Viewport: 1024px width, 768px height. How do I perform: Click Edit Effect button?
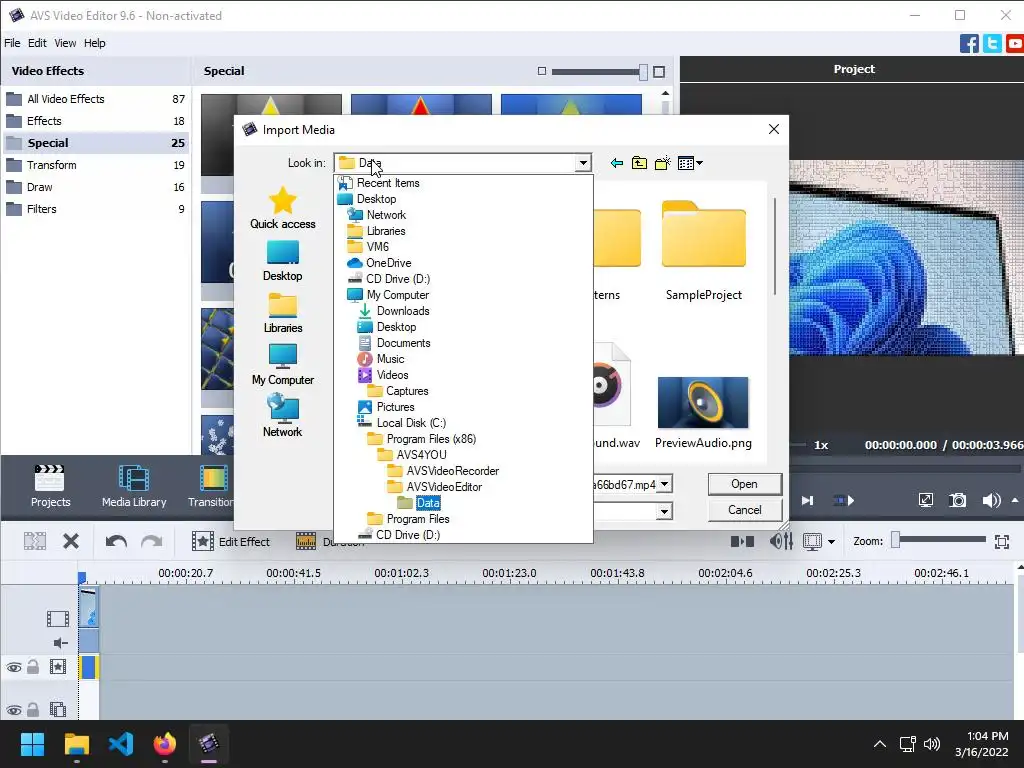(231, 541)
